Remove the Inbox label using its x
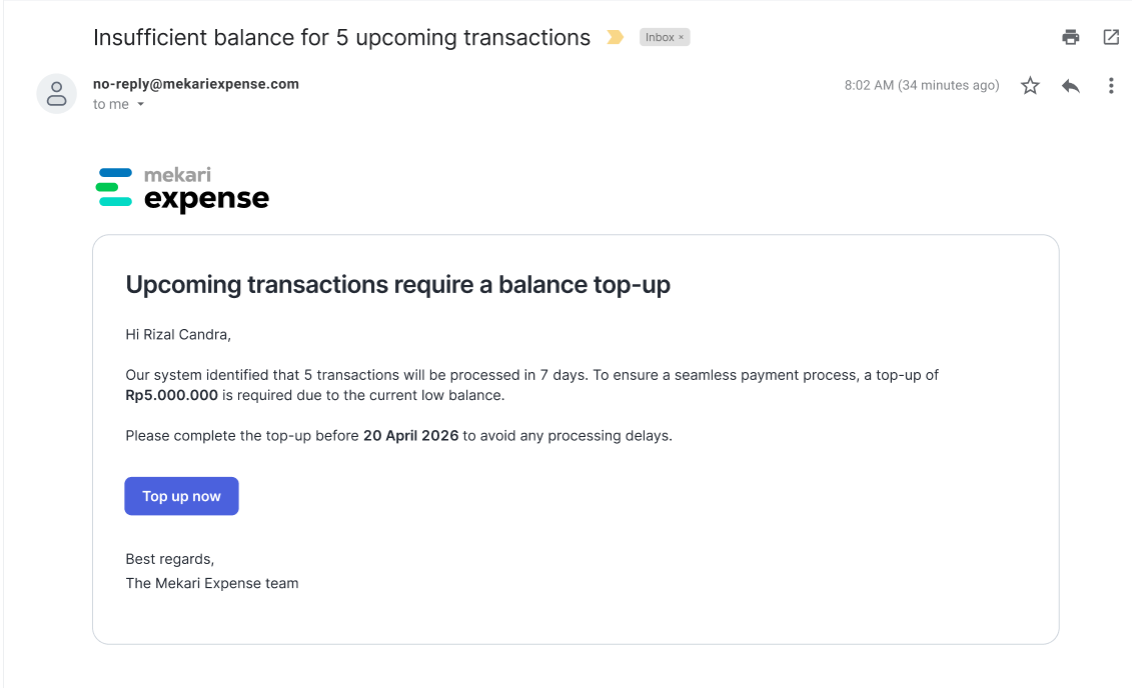 tap(681, 38)
